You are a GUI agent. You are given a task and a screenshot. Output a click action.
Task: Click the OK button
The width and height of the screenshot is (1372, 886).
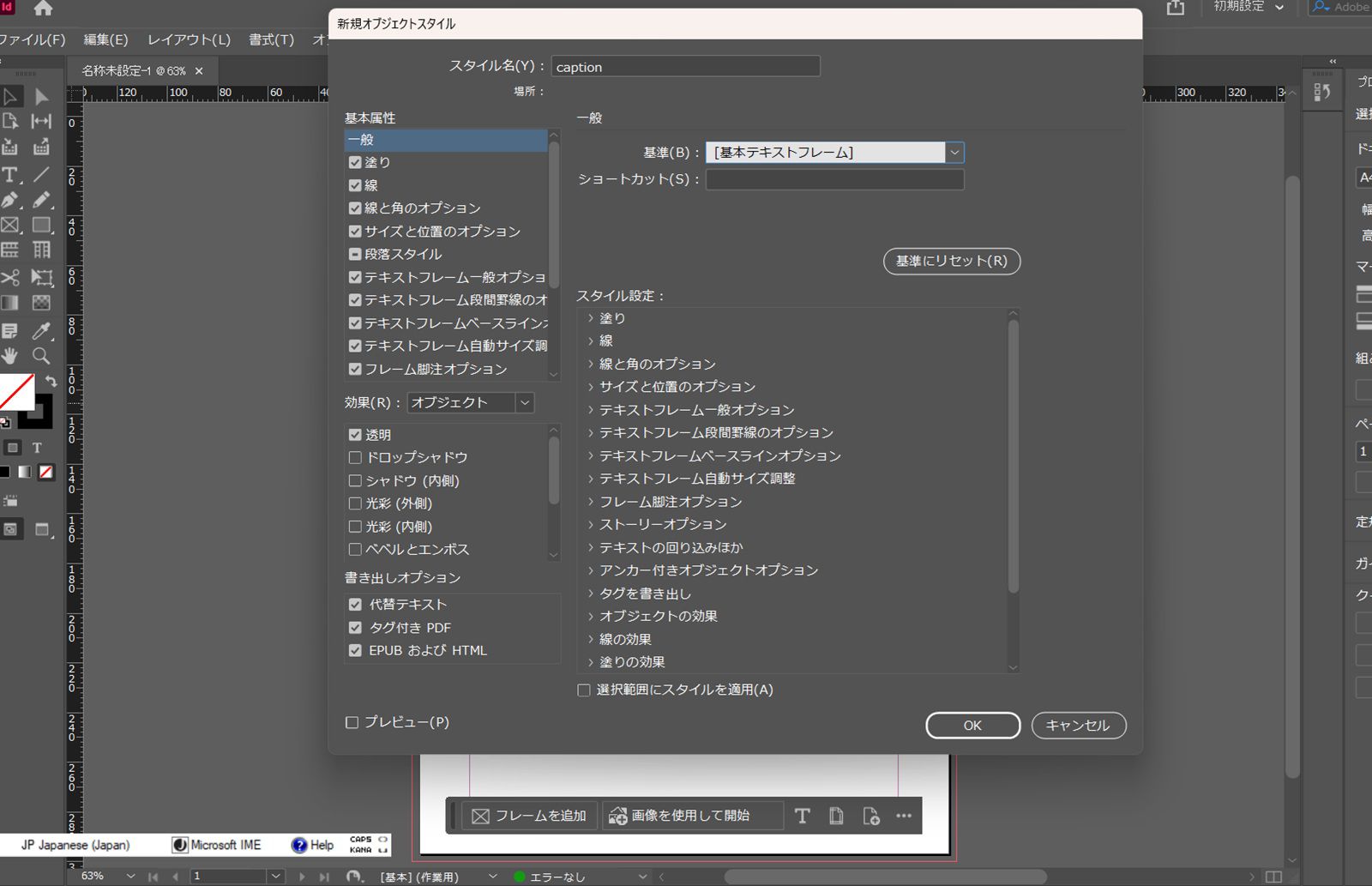point(972,726)
